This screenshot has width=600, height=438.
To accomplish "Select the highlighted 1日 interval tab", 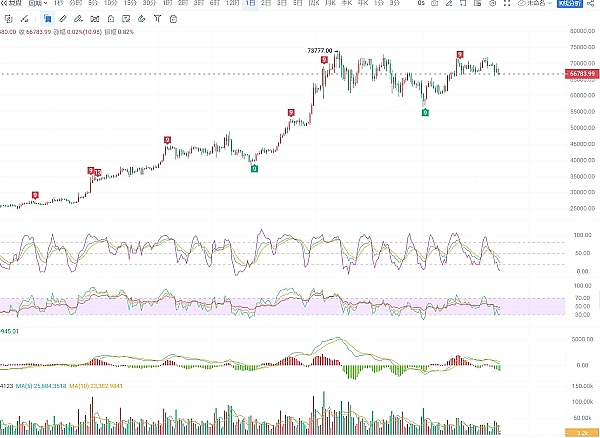I will coord(250,3).
